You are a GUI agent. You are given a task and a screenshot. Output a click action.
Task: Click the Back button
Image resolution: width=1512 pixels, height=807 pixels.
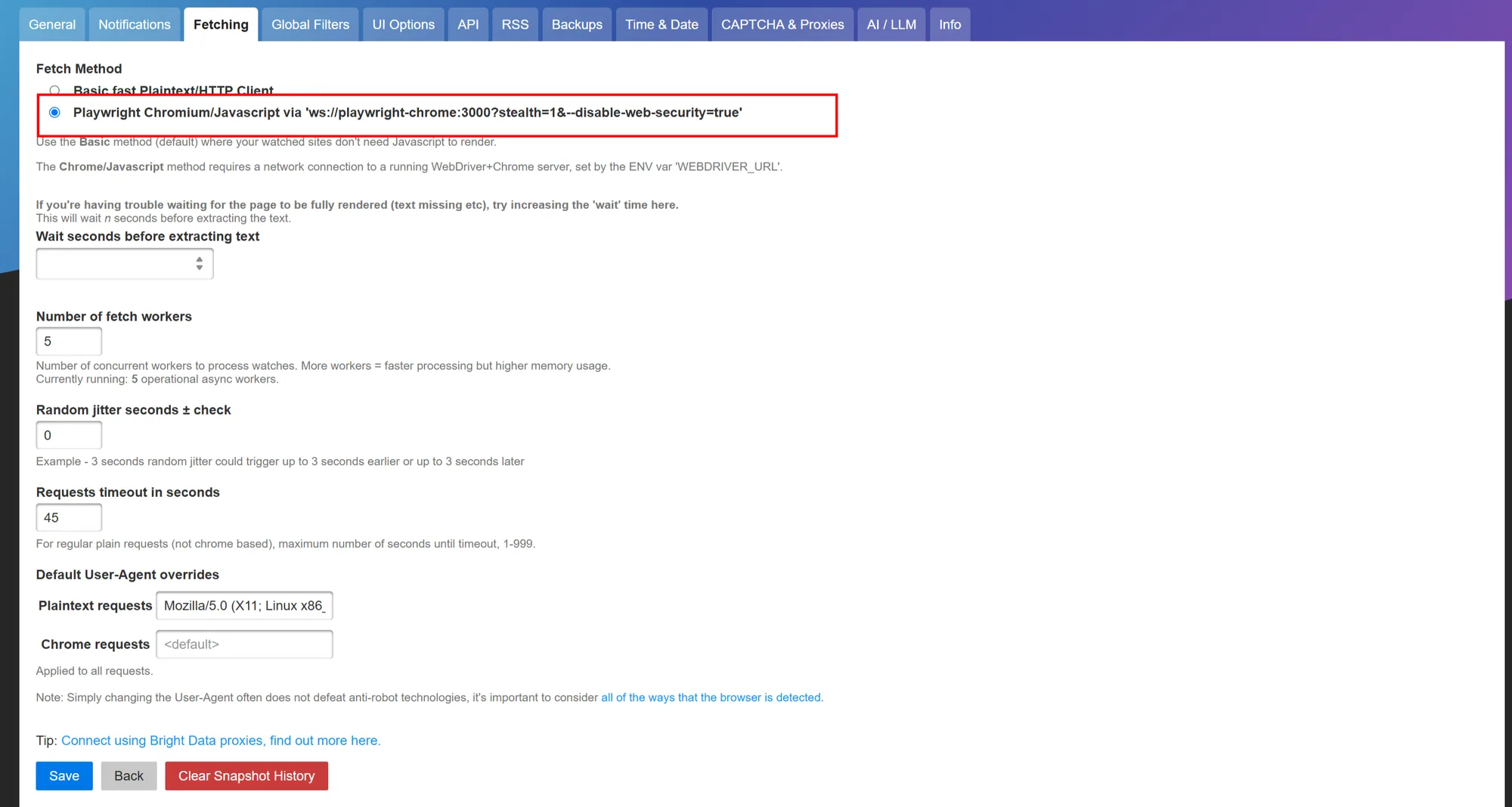tap(129, 776)
